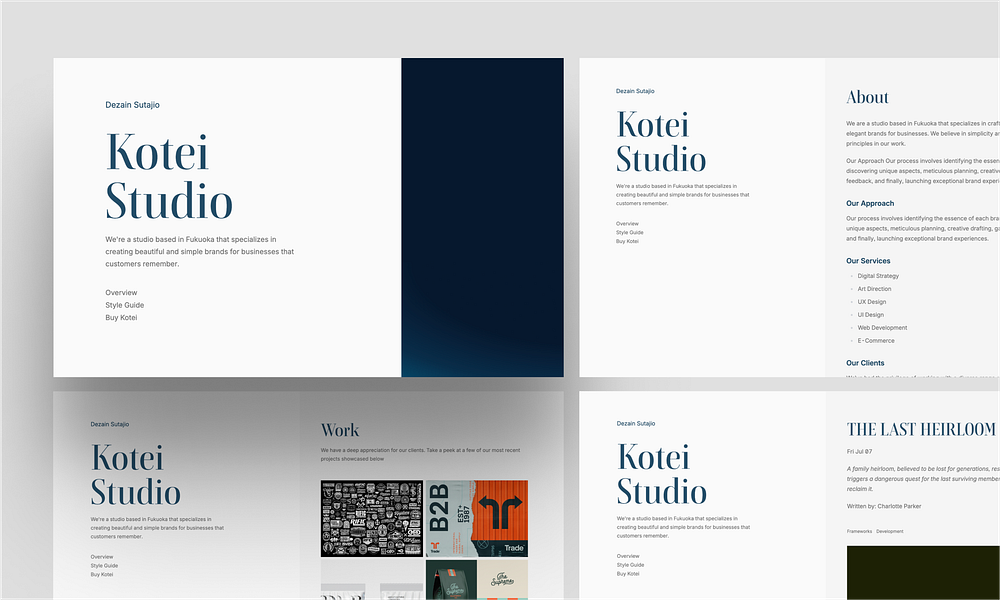Select the E-Commerce list item

(876, 340)
